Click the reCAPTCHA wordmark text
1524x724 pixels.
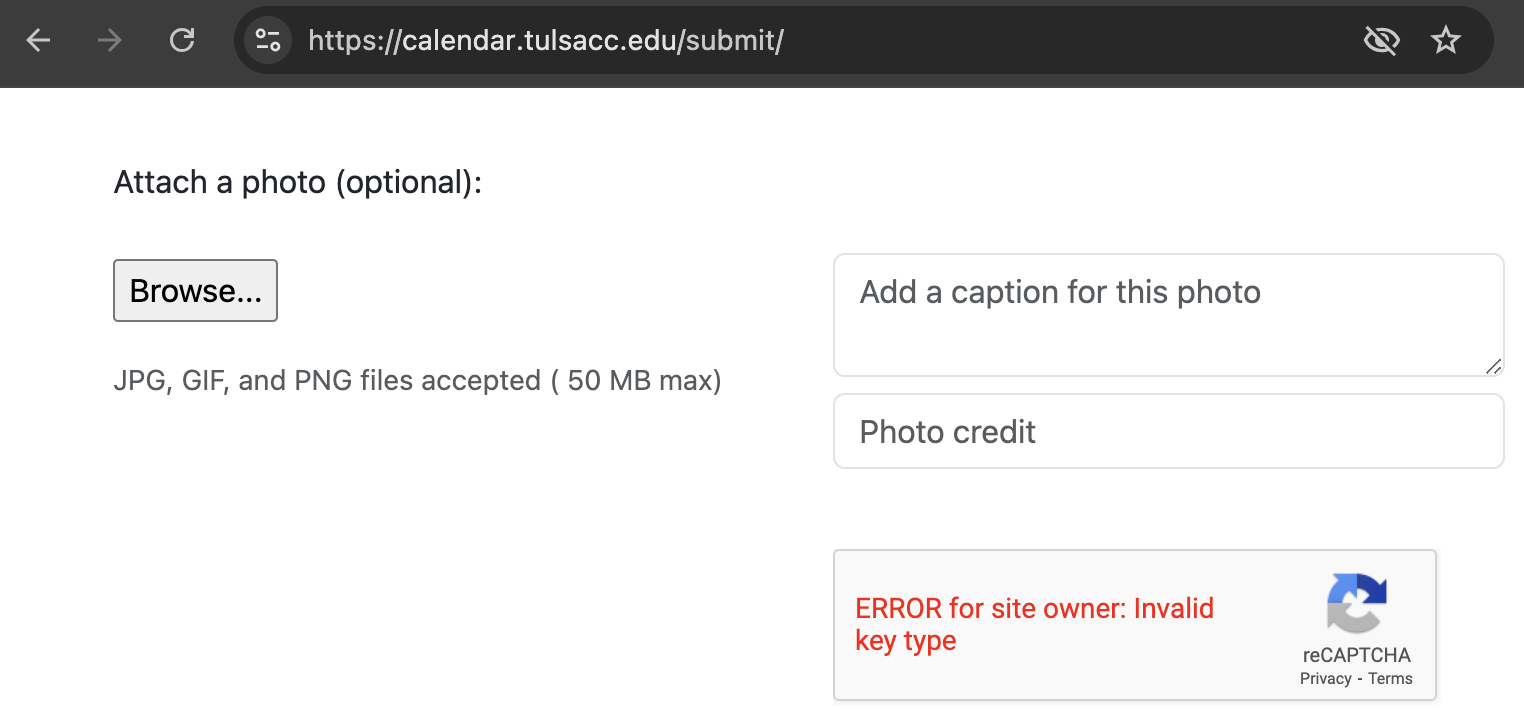tap(1356, 655)
